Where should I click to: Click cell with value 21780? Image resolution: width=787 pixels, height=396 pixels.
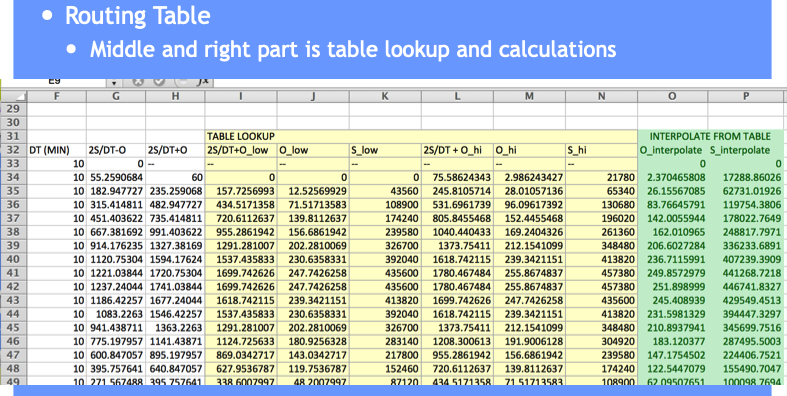(601, 177)
